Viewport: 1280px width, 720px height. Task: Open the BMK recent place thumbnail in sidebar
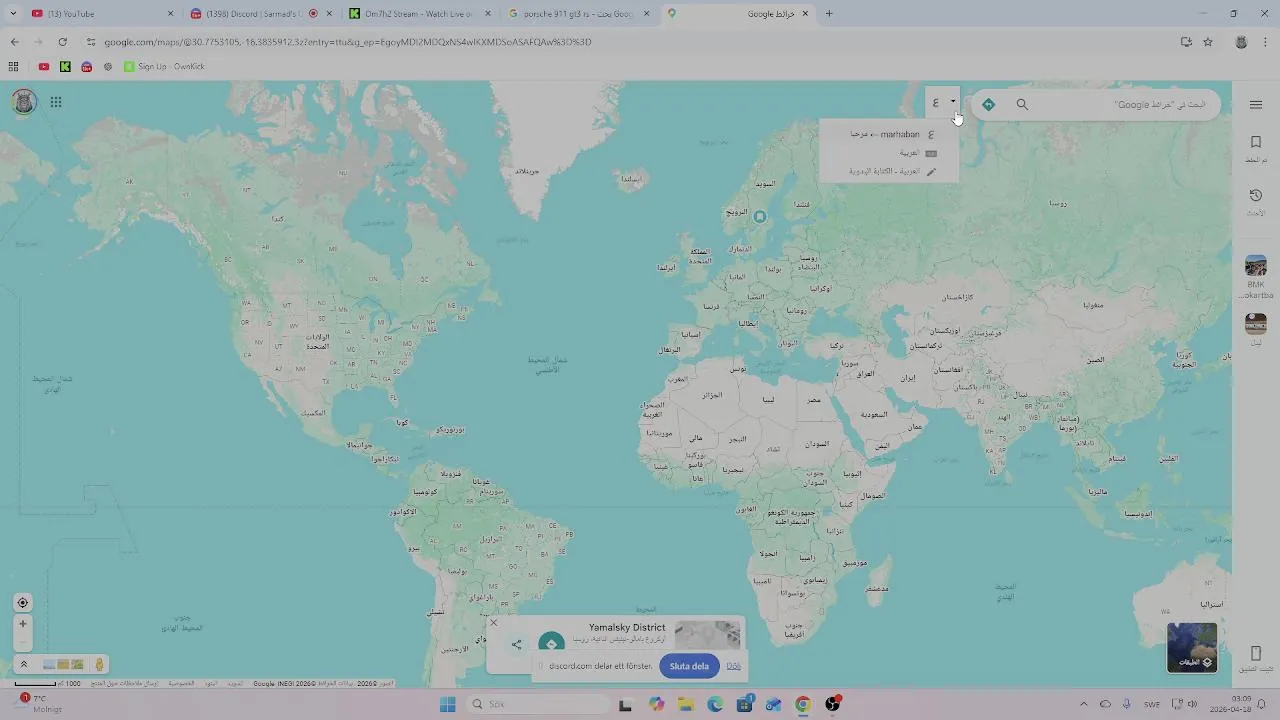[1256, 266]
